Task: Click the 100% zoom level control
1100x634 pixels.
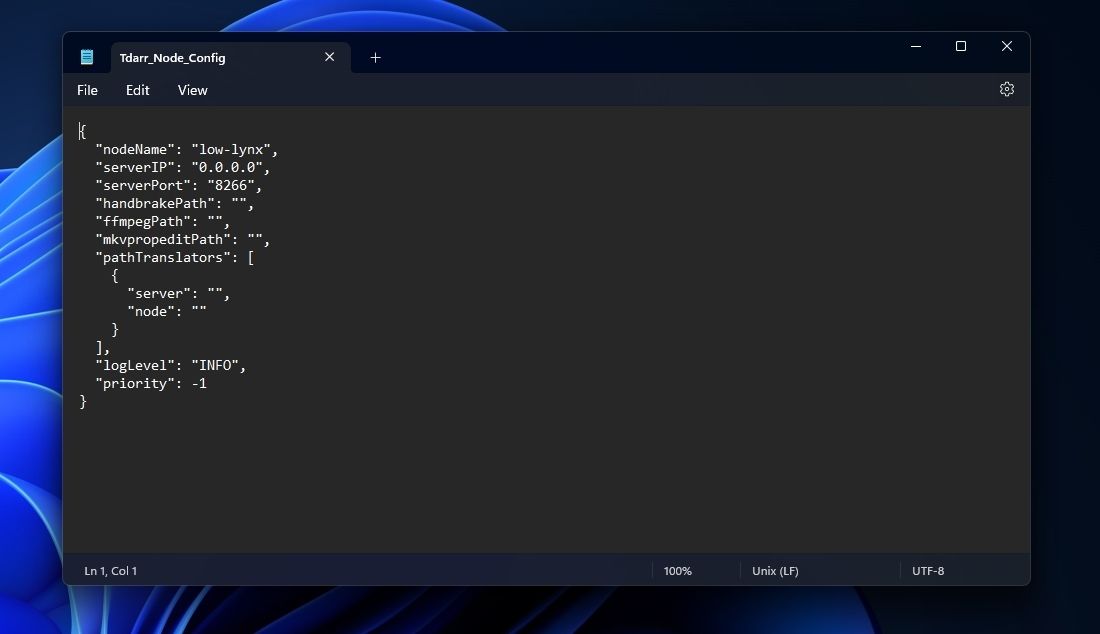Action: point(677,570)
